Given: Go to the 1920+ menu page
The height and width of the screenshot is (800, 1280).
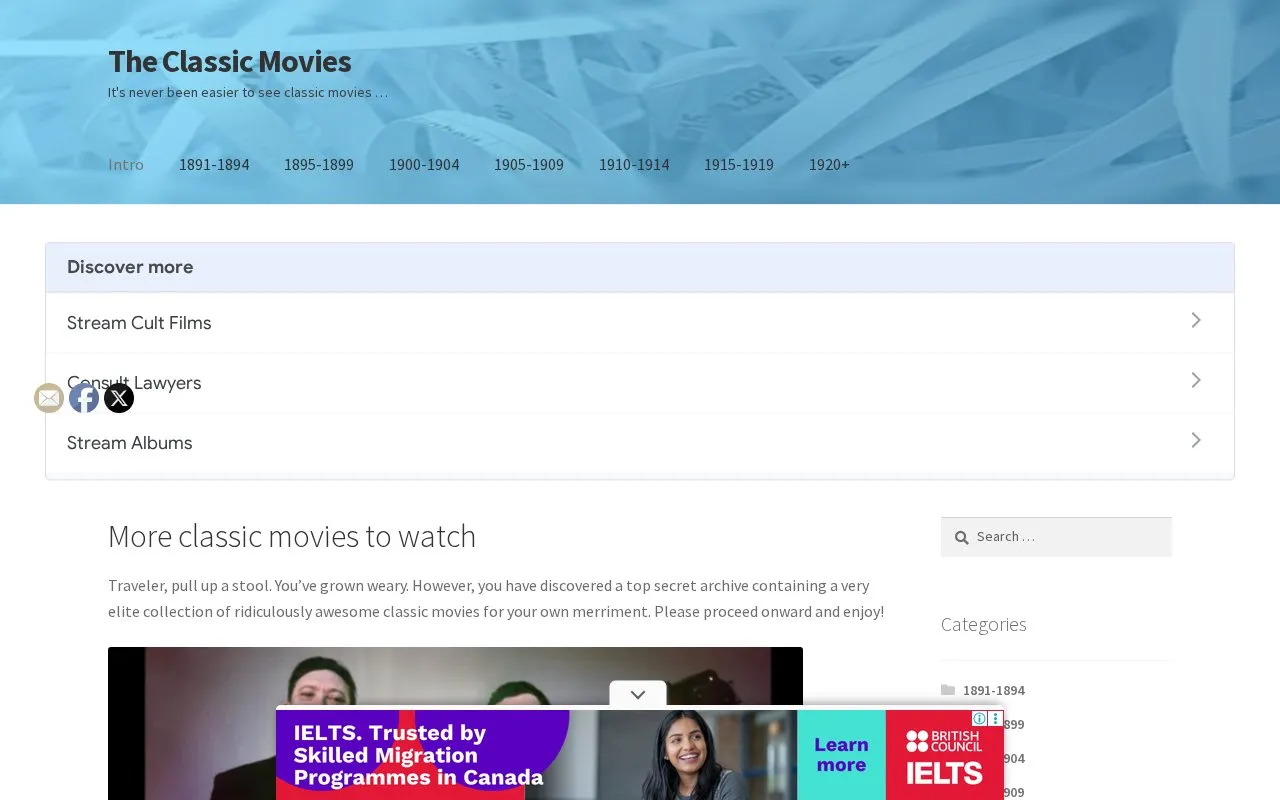Looking at the screenshot, I should 829,165.
